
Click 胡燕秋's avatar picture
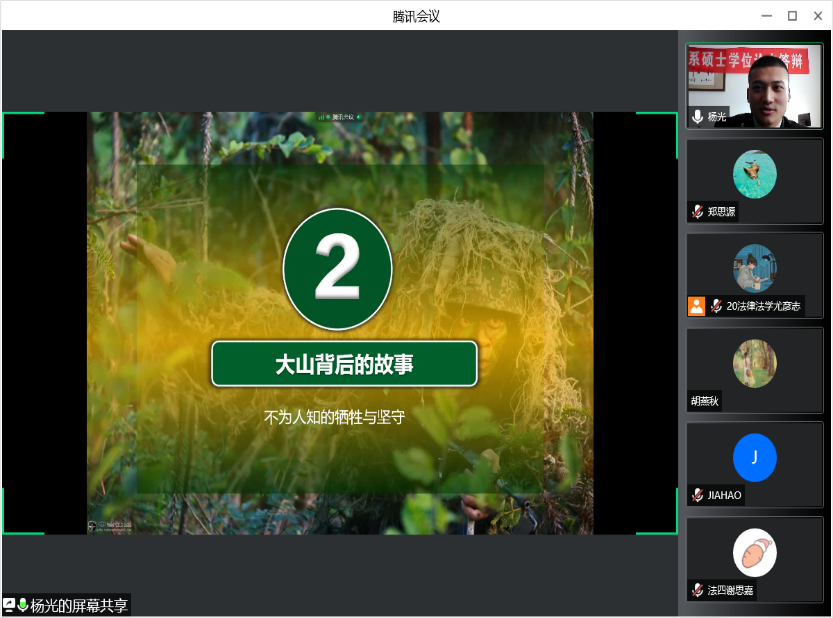point(754,364)
